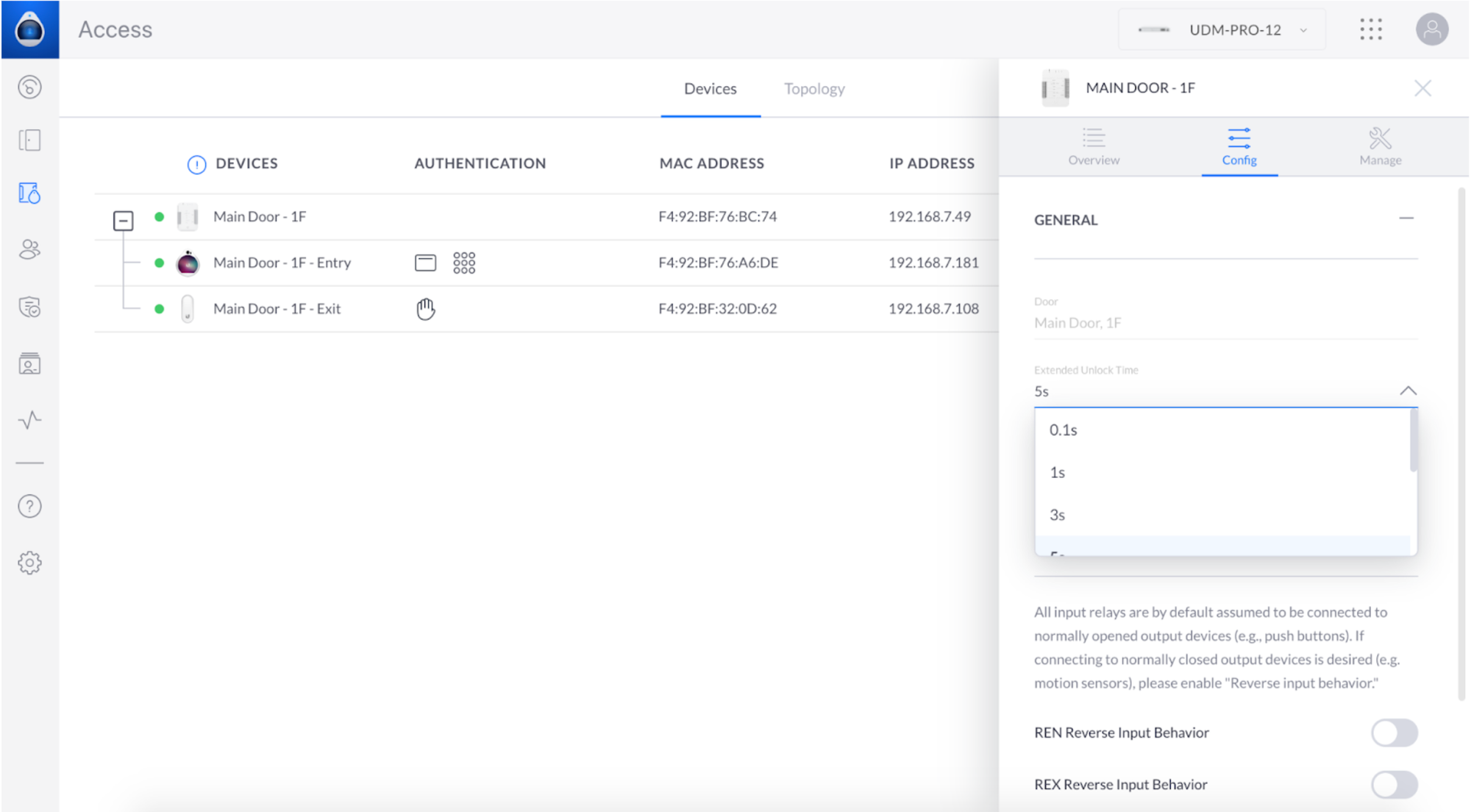Collapse the Main Door - 1F tree
This screenshot has height=812, width=1471.
124,220
